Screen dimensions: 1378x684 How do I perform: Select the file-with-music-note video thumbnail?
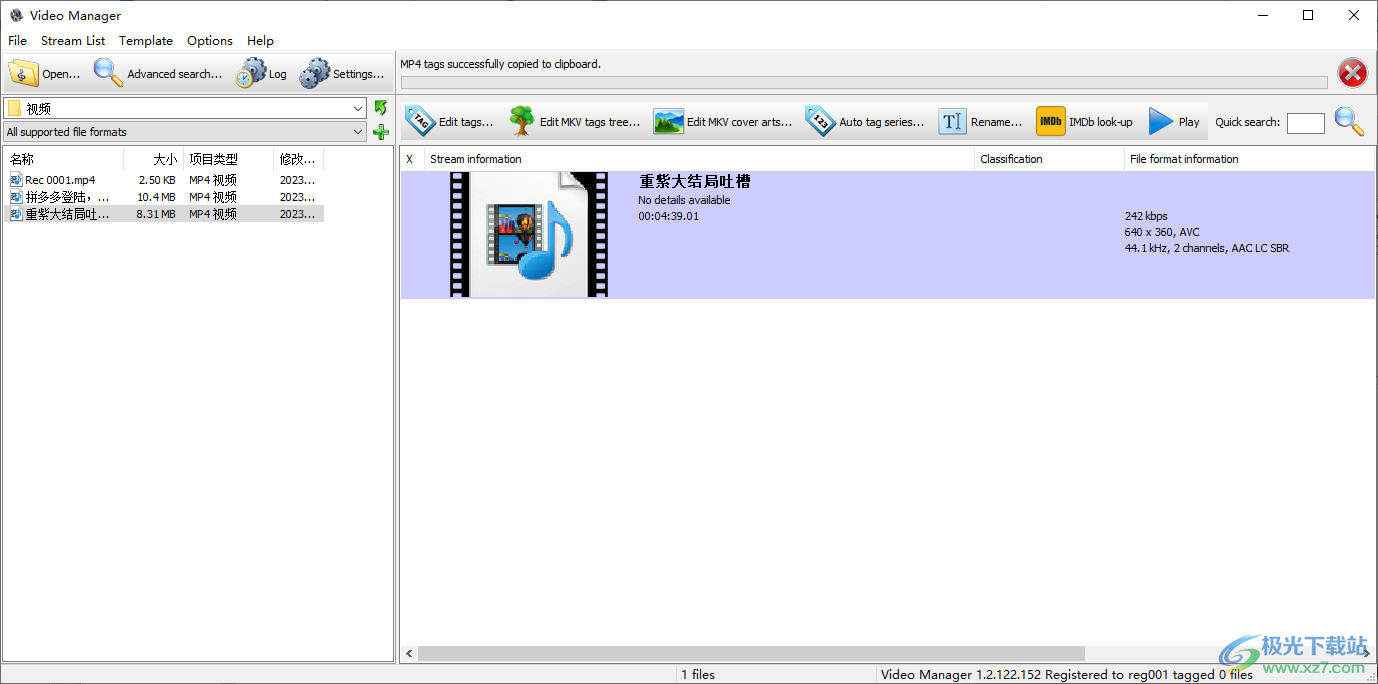click(529, 234)
